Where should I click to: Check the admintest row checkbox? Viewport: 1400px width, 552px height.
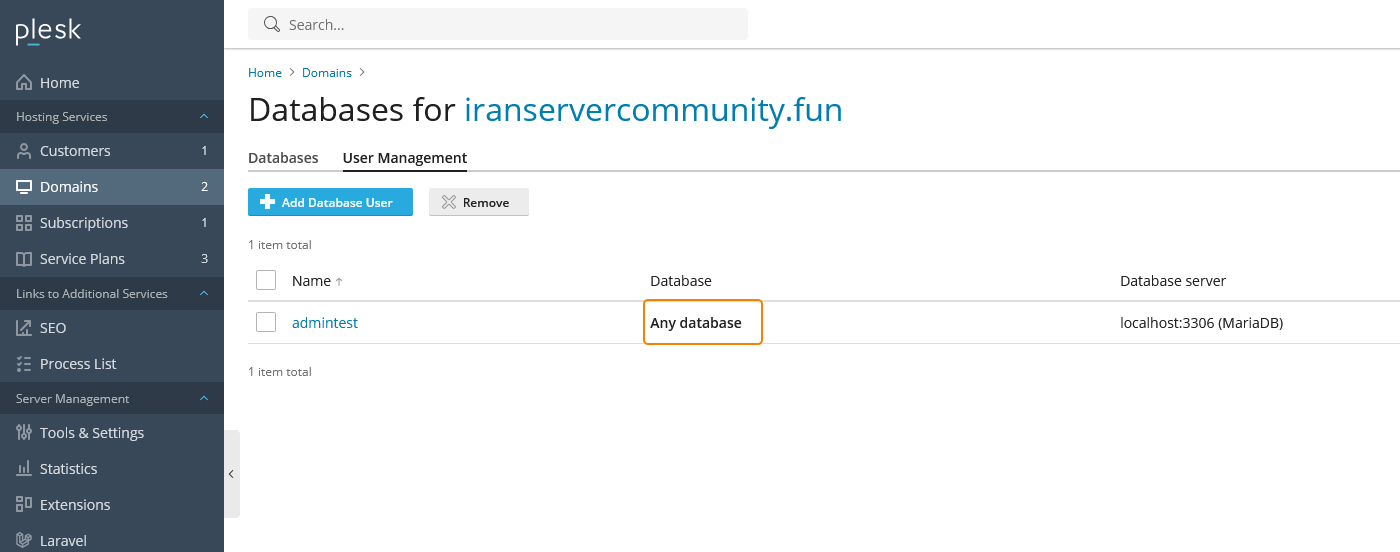click(266, 322)
